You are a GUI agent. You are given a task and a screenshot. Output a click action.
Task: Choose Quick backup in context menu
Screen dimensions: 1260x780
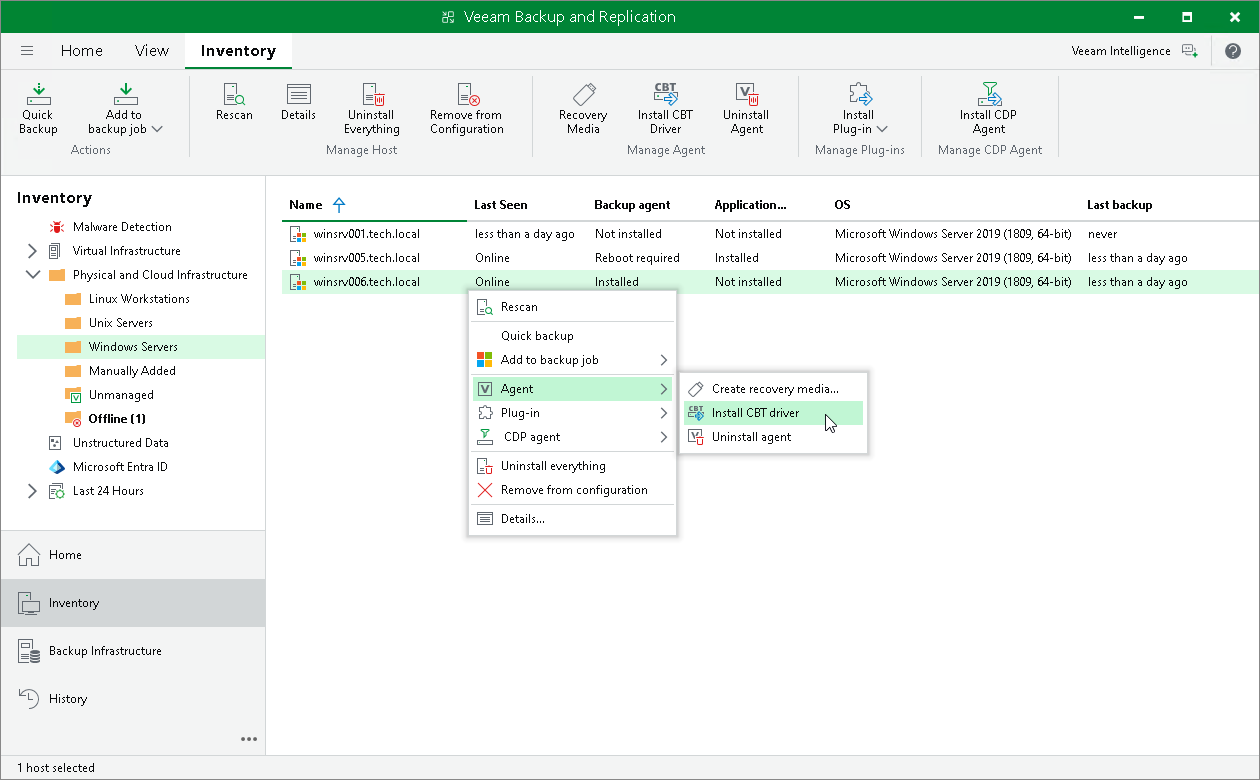click(572, 336)
